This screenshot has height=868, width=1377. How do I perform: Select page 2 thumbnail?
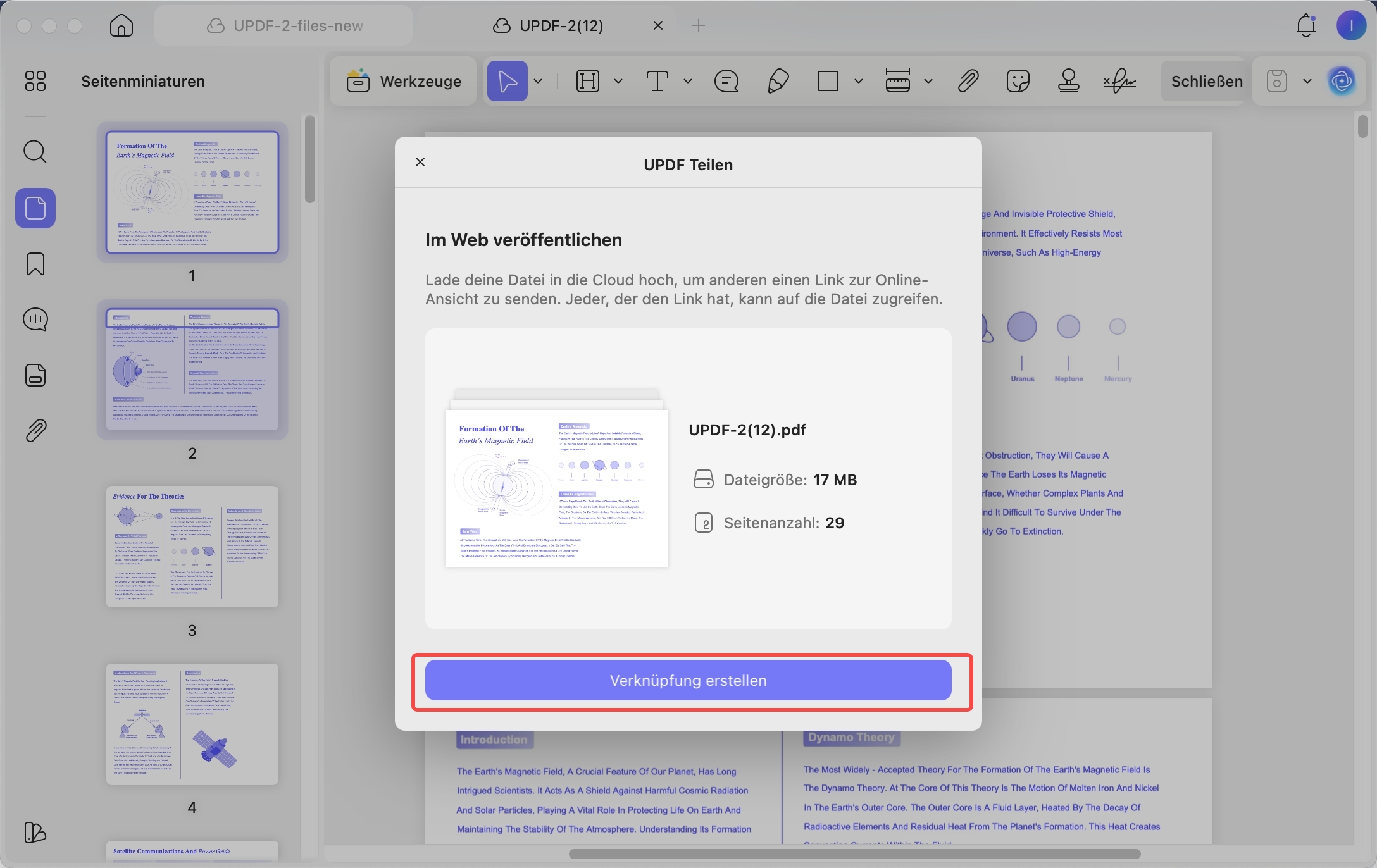192,369
